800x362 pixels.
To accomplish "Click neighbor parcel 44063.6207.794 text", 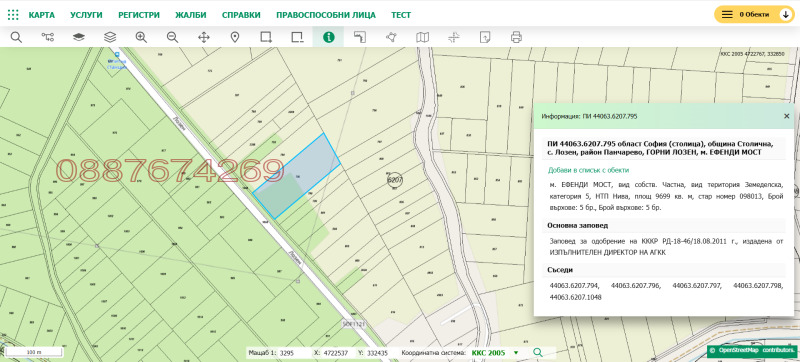I will [574, 286].
